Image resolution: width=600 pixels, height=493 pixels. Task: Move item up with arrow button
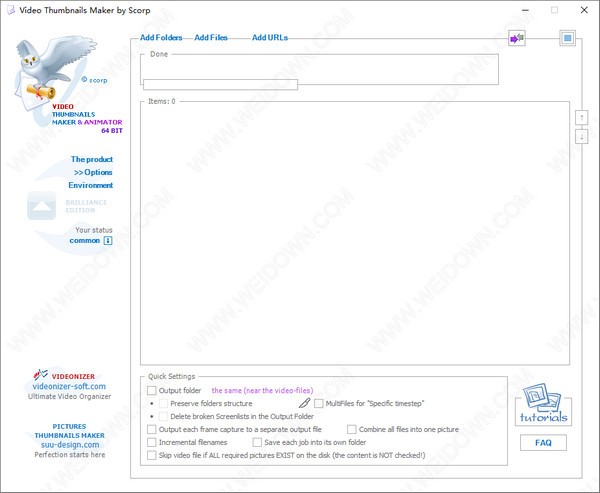pos(582,117)
